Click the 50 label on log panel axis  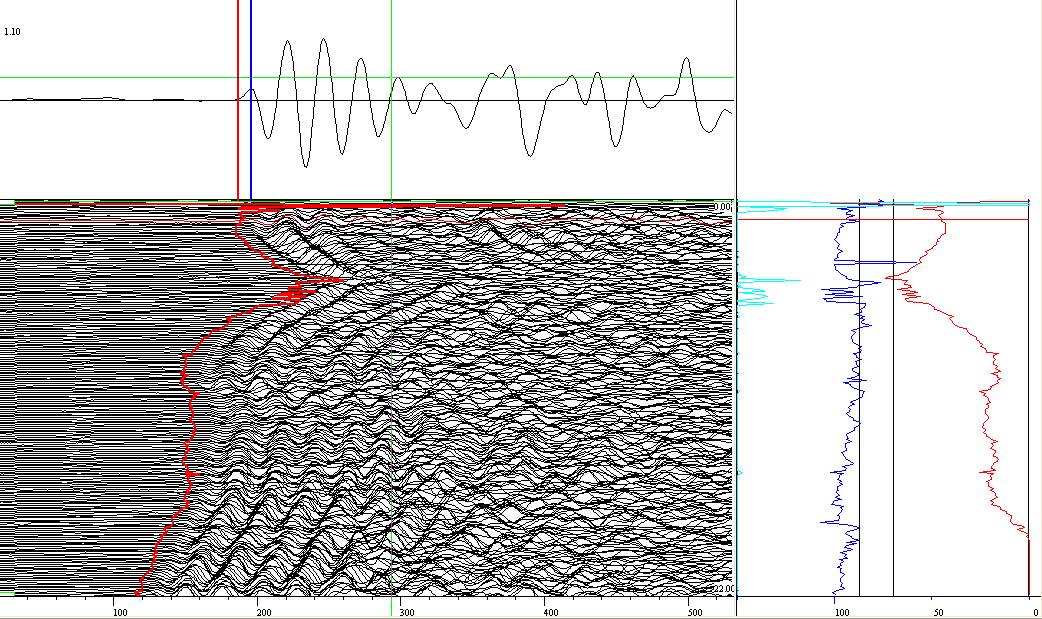click(x=937, y=611)
